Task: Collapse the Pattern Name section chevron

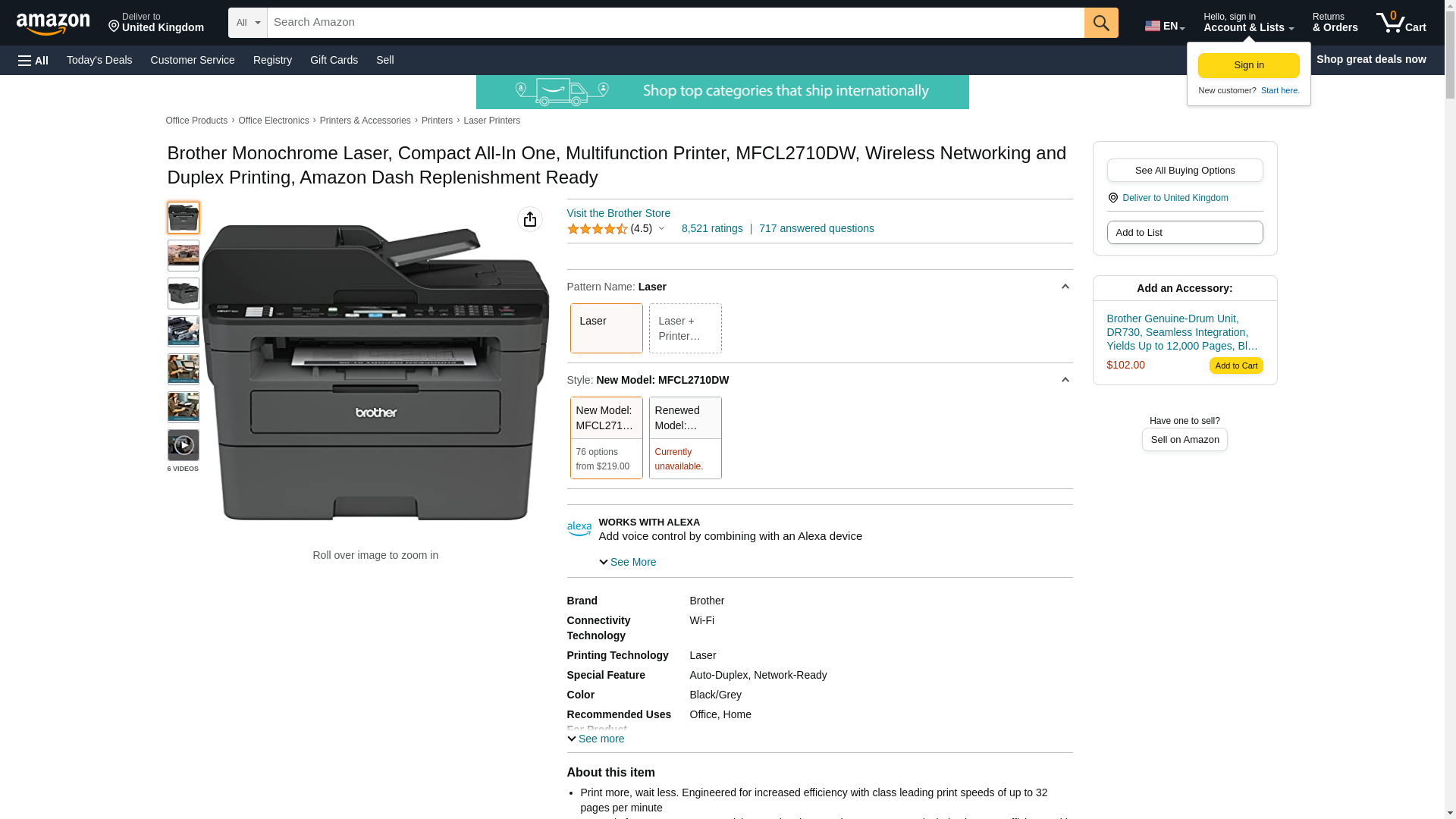Action: tap(1065, 287)
